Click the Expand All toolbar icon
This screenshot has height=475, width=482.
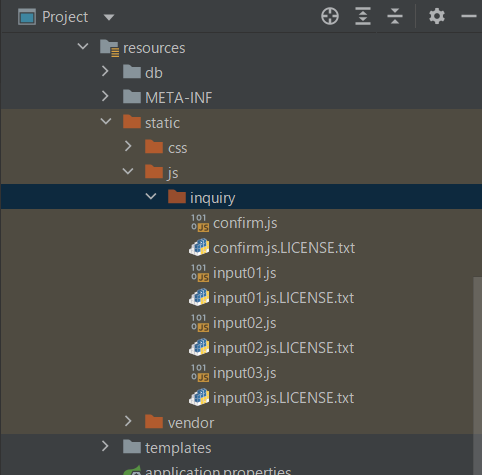point(363,16)
